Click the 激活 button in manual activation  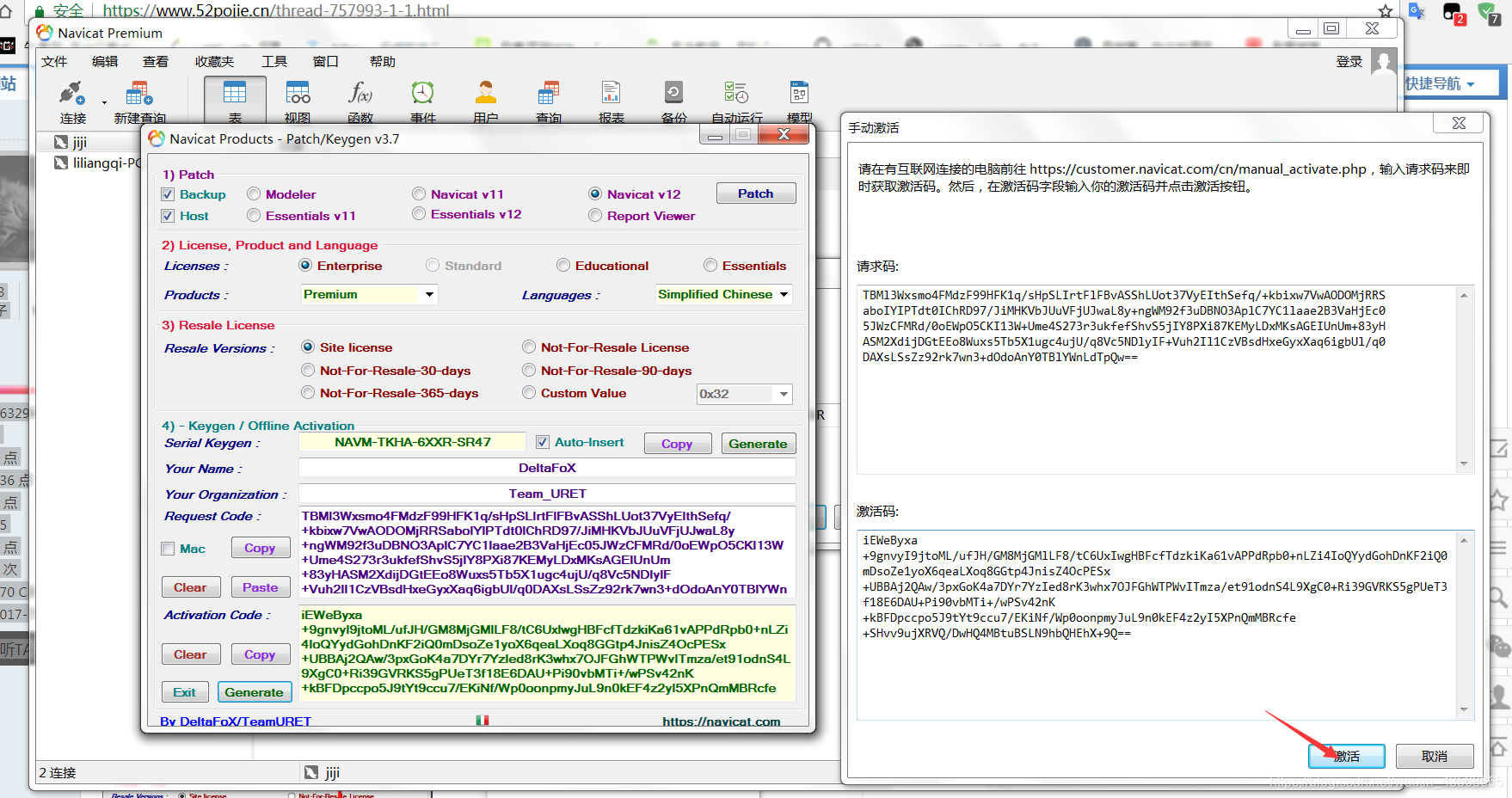coord(1347,756)
